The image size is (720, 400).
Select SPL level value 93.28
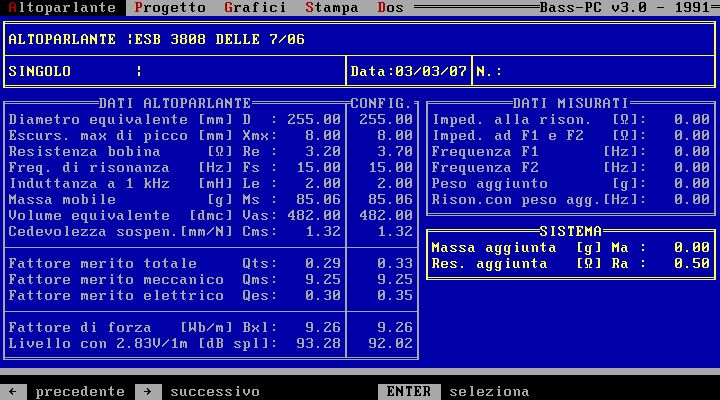319,344
